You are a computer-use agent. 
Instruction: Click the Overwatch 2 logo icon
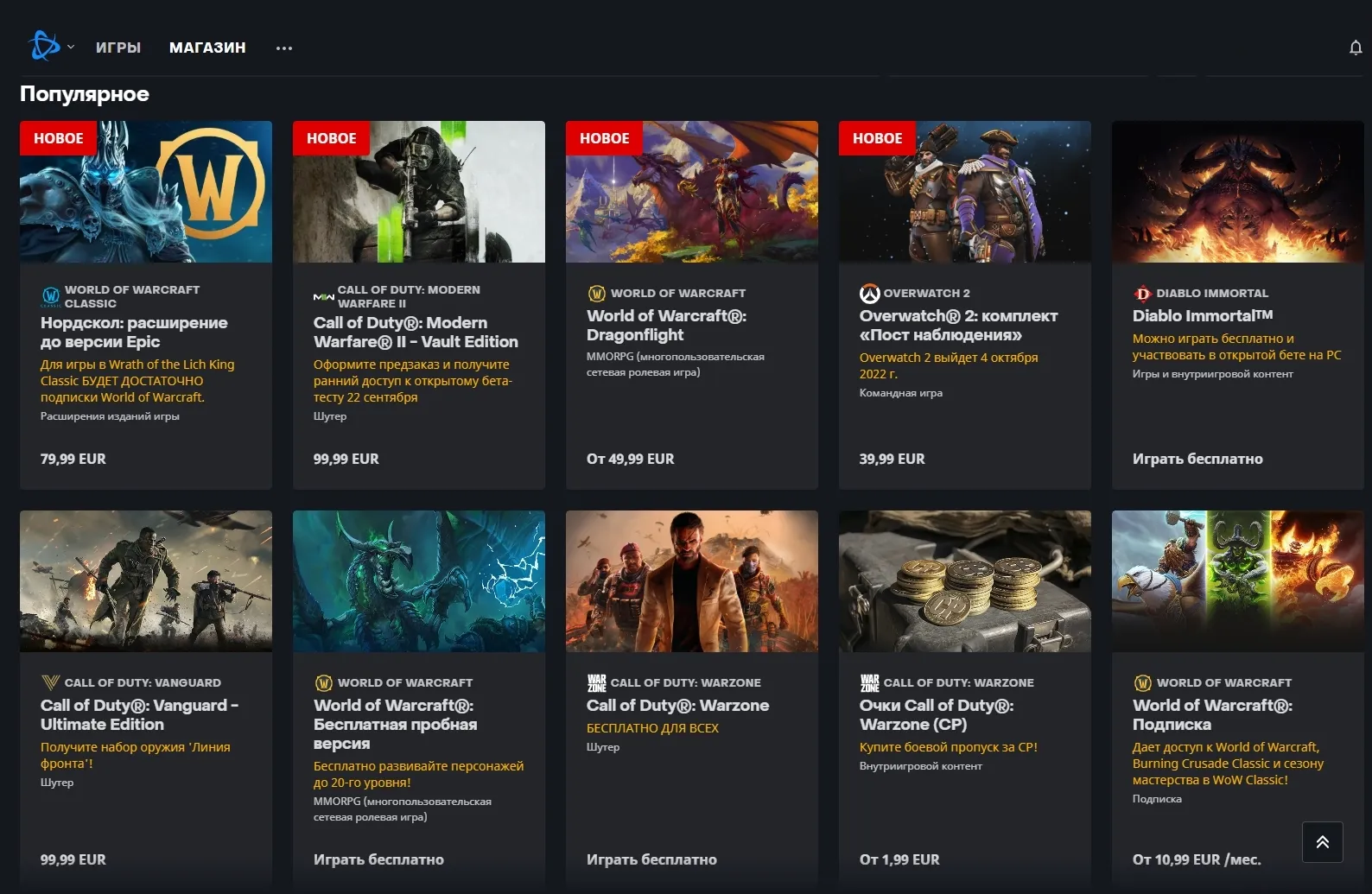tap(869, 294)
